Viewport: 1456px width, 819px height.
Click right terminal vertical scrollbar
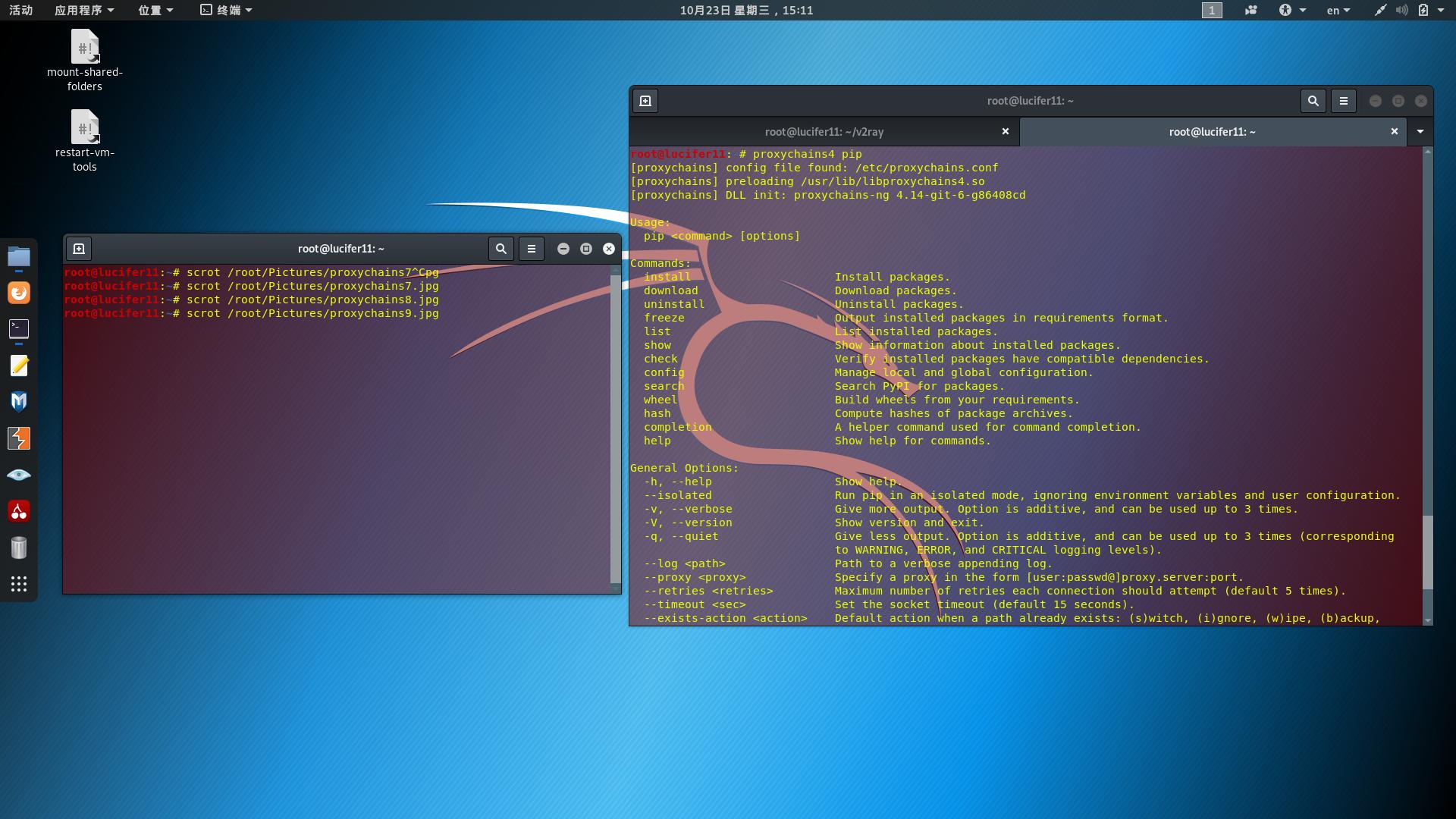click(1428, 552)
